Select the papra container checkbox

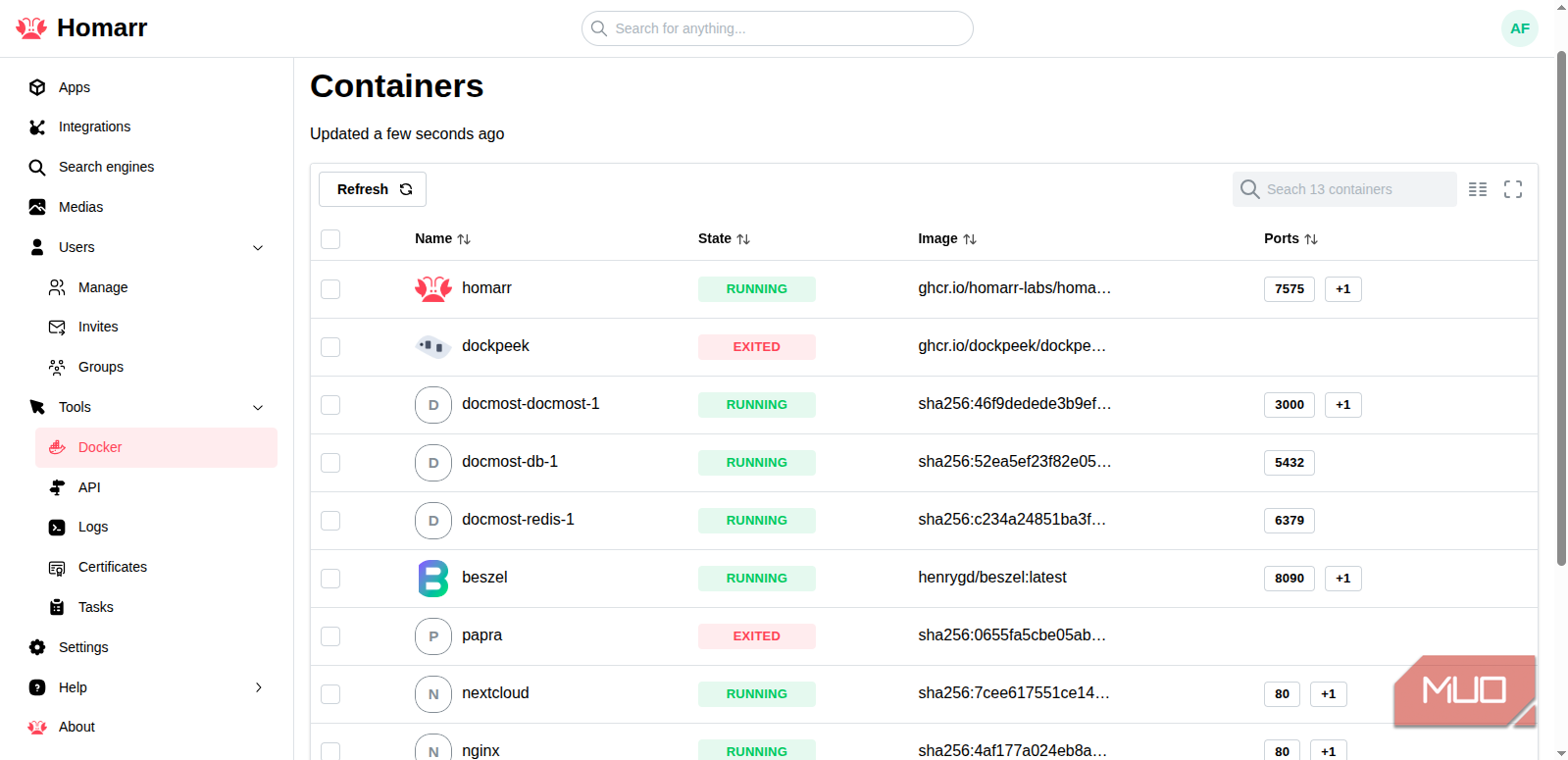coord(330,636)
